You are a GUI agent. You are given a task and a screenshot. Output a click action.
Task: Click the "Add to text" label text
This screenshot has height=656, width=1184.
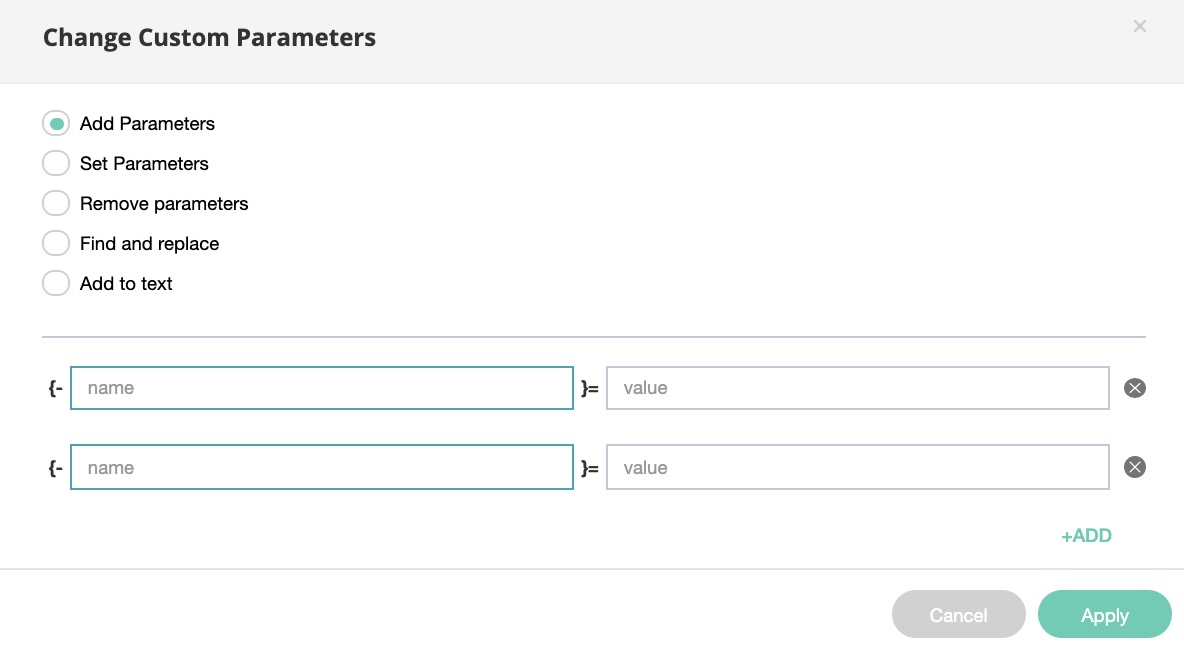point(126,284)
